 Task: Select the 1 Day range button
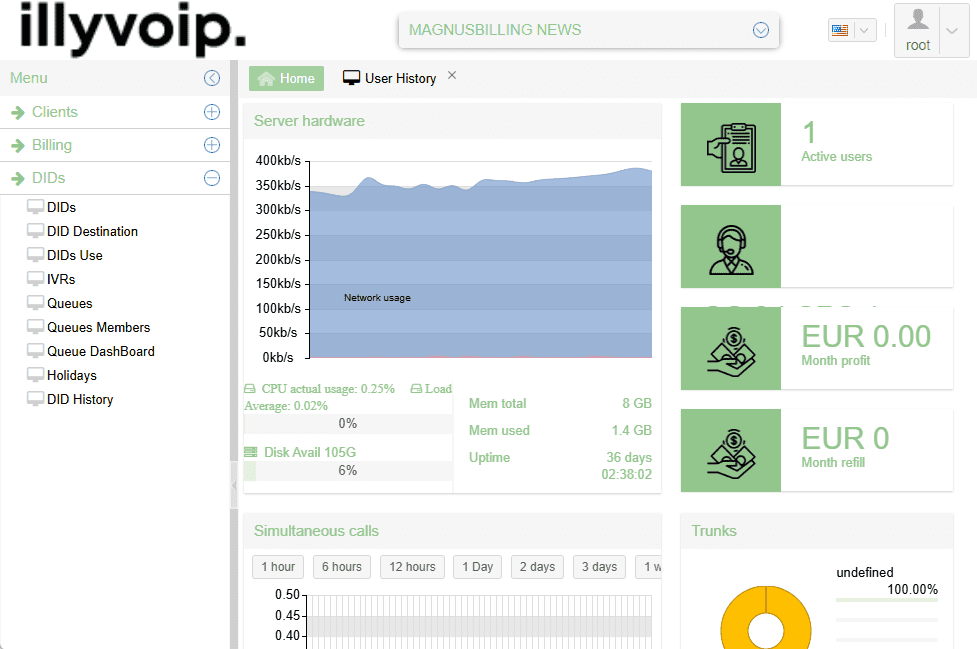tap(477, 567)
